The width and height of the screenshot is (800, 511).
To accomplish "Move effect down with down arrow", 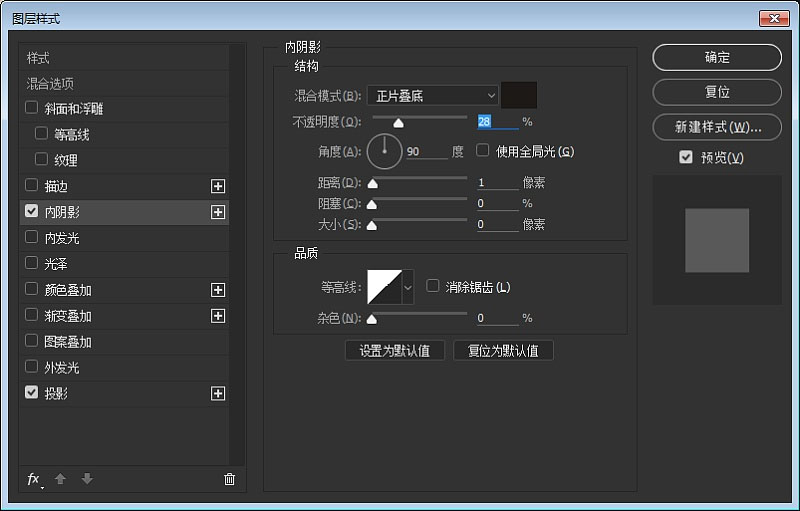I will 87,479.
